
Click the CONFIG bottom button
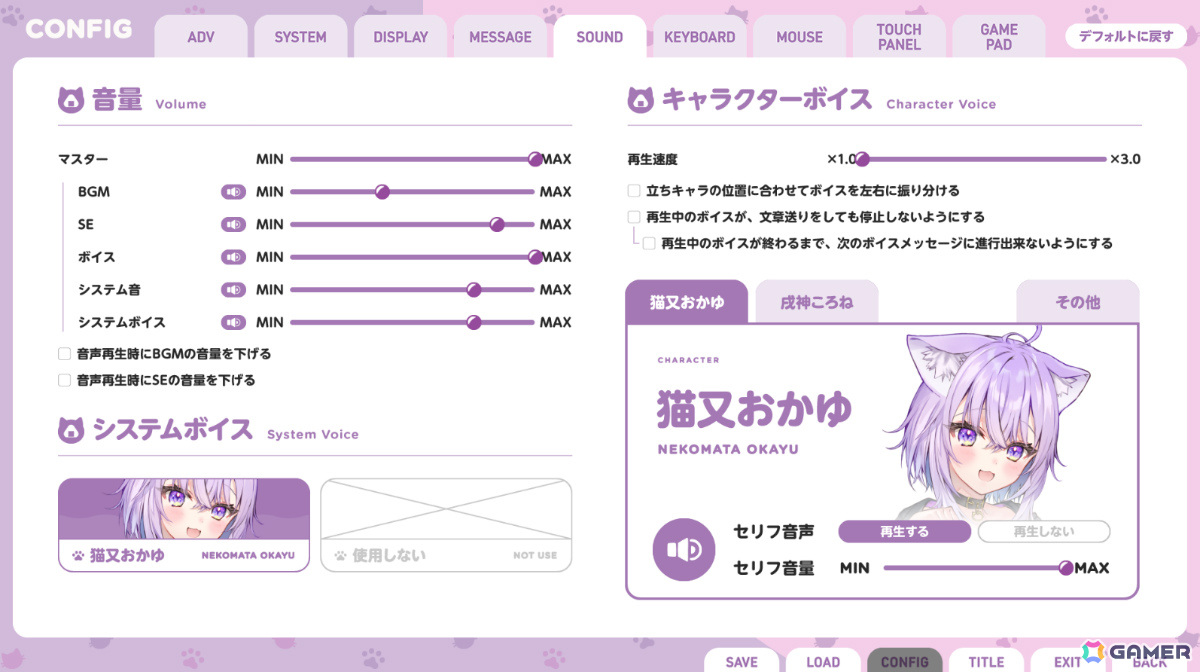click(905, 661)
